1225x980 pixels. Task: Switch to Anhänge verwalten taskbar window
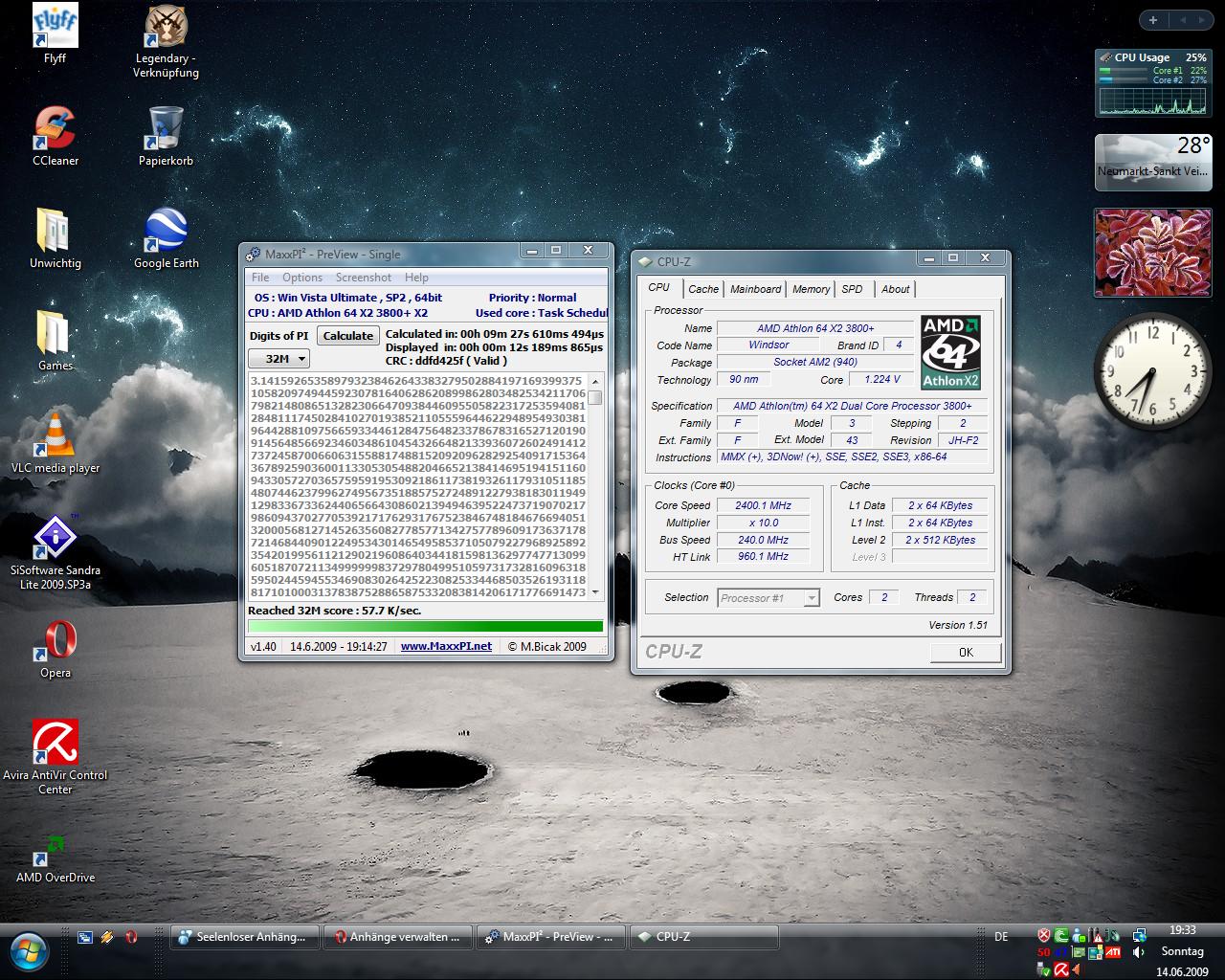[398, 937]
